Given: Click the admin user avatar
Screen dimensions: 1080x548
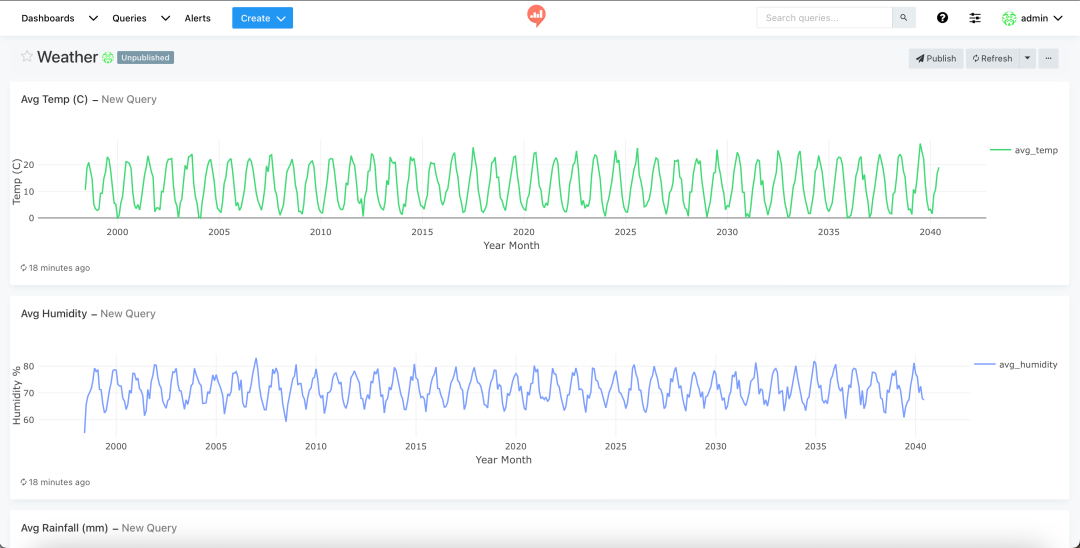Looking at the screenshot, I should 1009,19.
